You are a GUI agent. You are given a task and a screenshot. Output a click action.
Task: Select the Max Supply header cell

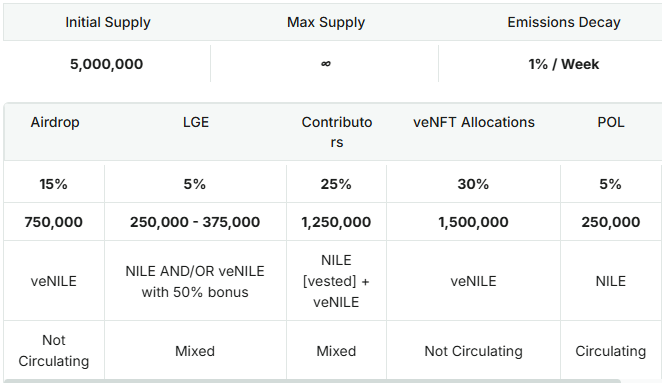pyautogui.click(x=326, y=22)
